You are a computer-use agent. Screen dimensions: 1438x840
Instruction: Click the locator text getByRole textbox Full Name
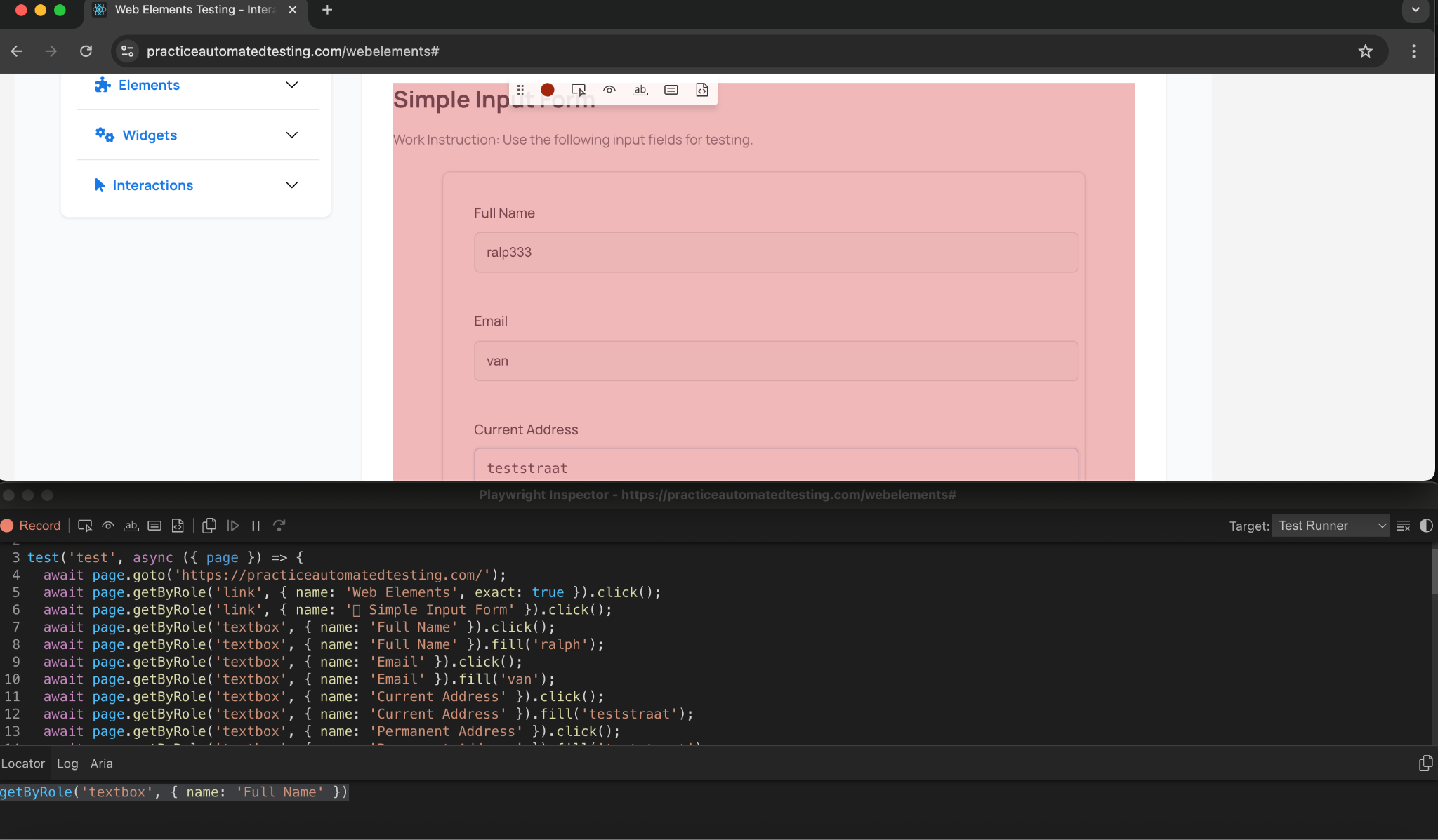point(174,792)
